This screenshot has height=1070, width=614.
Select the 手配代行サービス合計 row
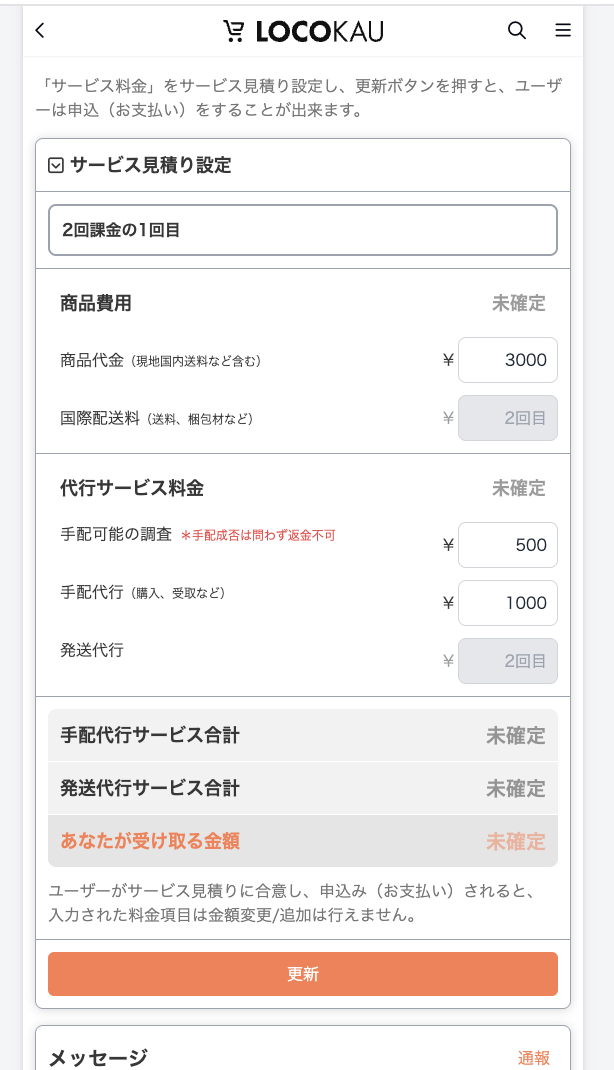pos(303,736)
